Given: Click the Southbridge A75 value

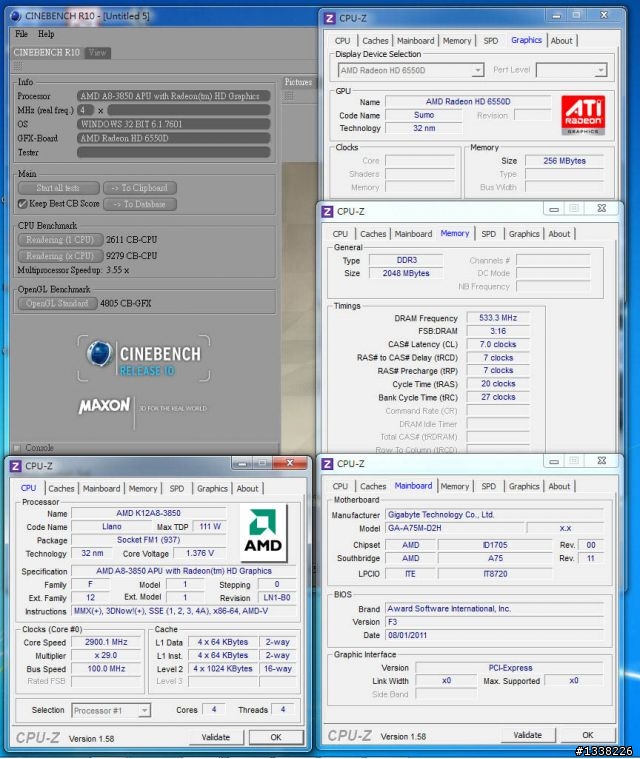Looking at the screenshot, I should (x=495, y=559).
